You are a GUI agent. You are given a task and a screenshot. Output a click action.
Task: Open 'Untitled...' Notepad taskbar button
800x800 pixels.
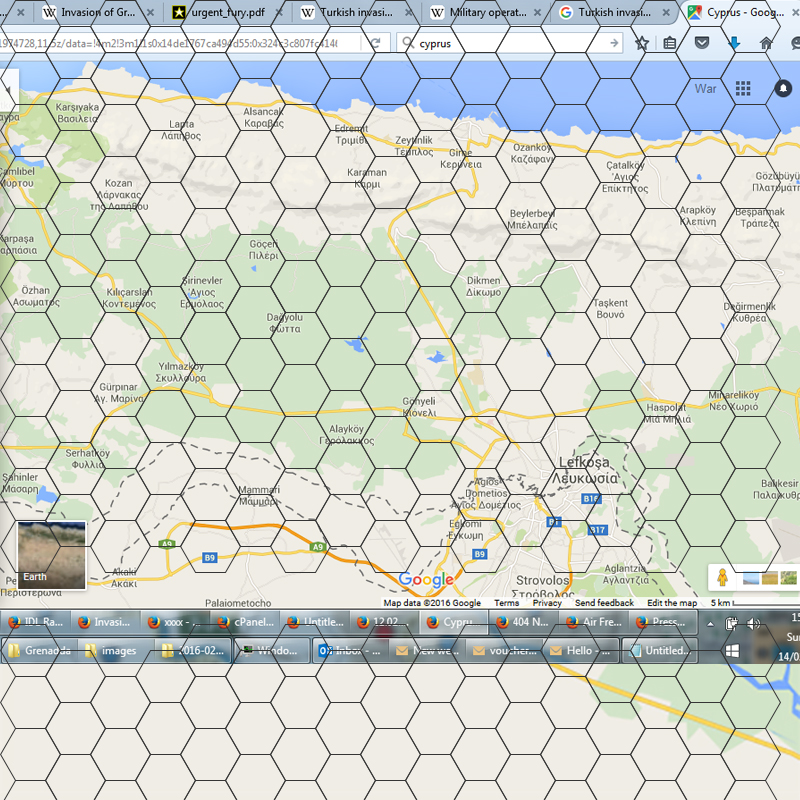[x=659, y=651]
